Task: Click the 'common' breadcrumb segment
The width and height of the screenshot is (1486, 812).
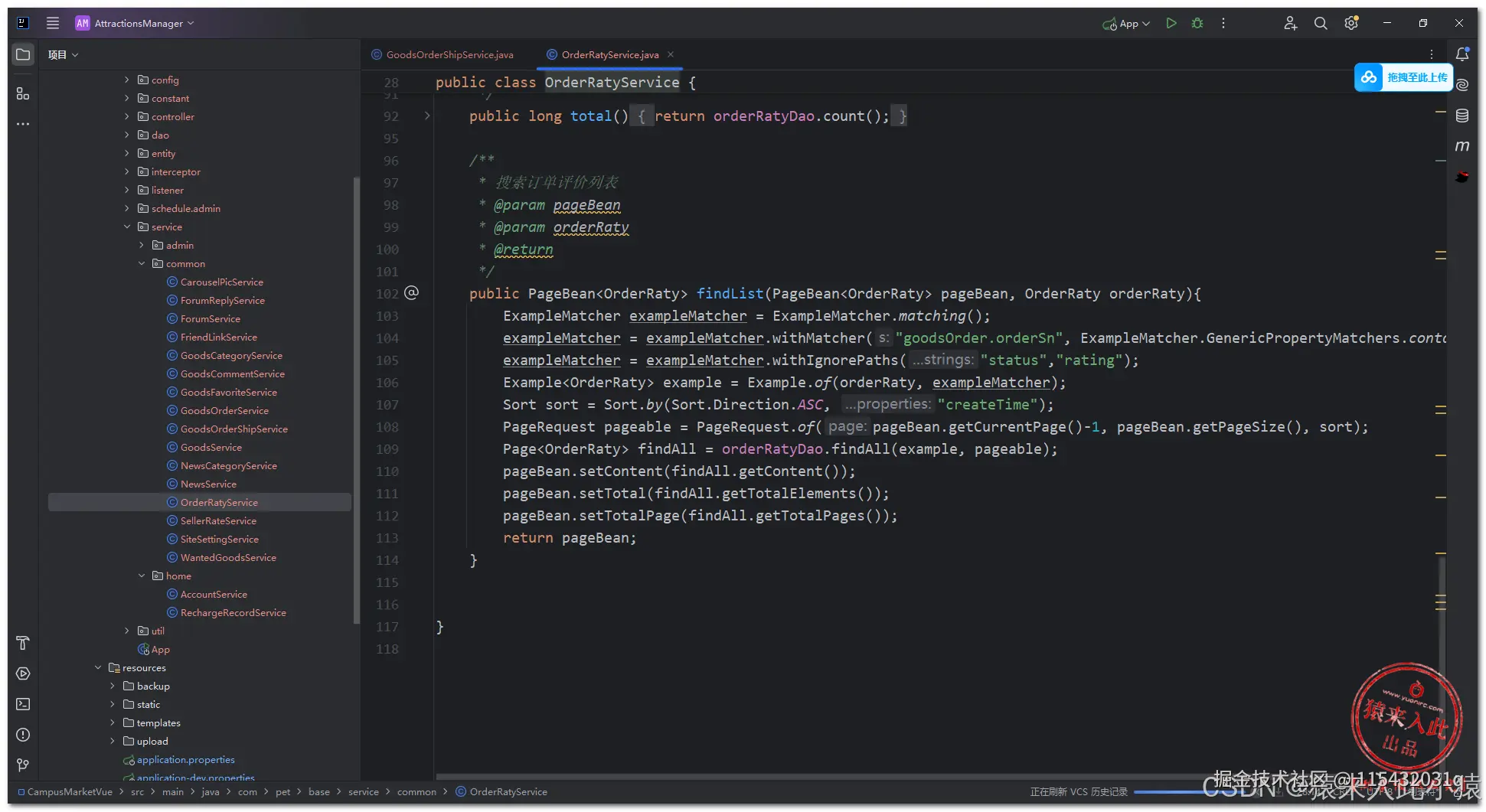Action: (x=416, y=792)
